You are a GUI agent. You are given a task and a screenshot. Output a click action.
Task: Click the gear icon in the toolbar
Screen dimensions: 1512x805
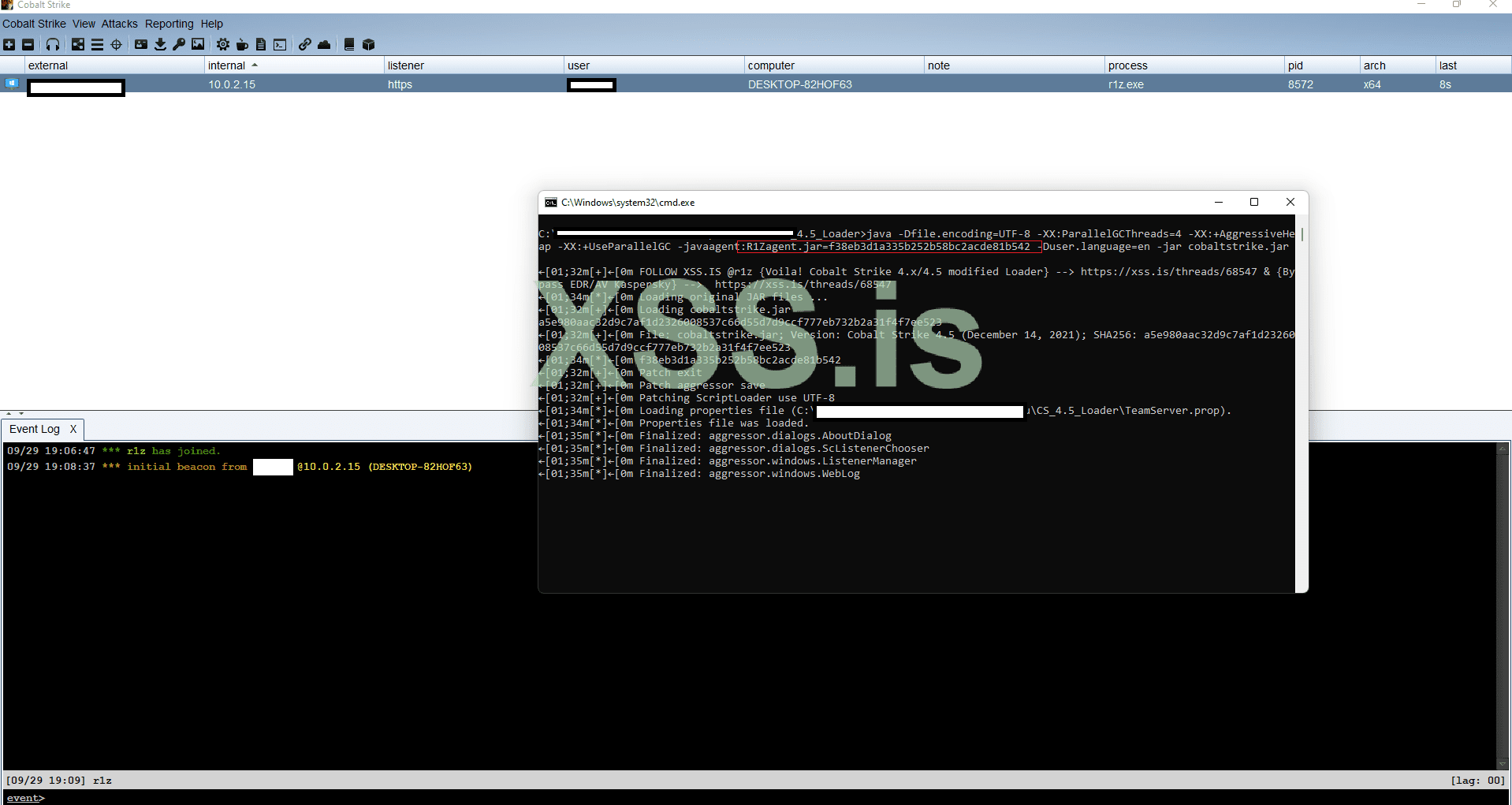(x=223, y=44)
